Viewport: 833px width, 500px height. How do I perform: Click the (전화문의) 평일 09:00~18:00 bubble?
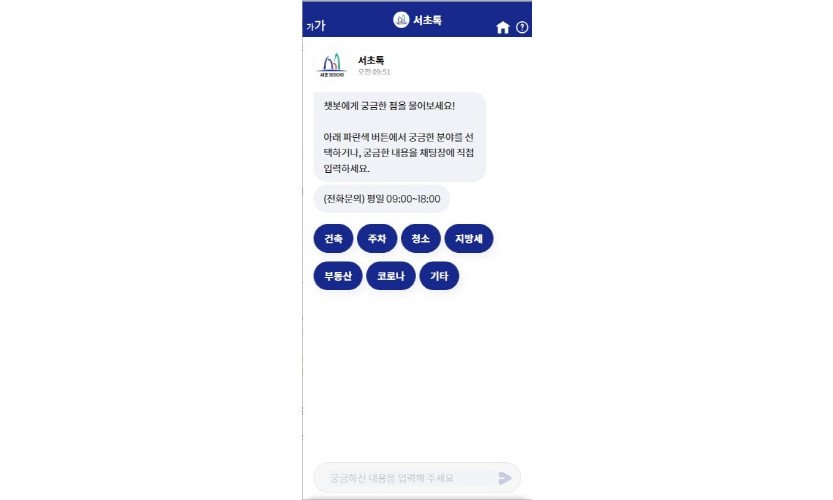tap(381, 199)
